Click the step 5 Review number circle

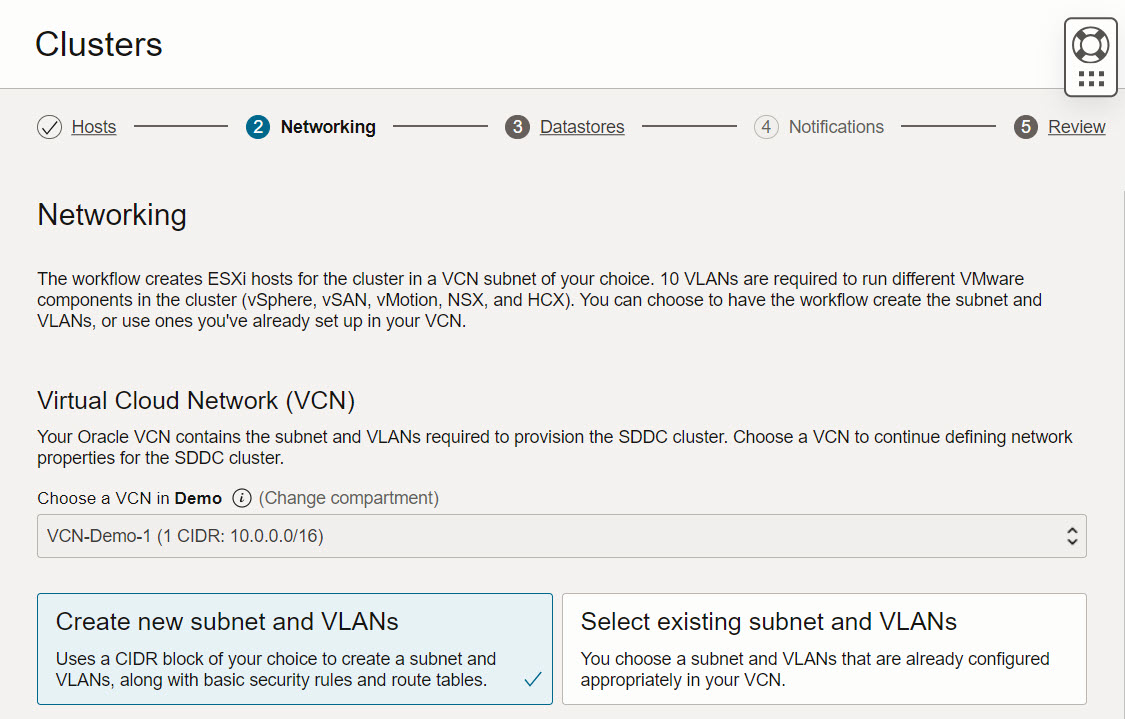[1025, 127]
